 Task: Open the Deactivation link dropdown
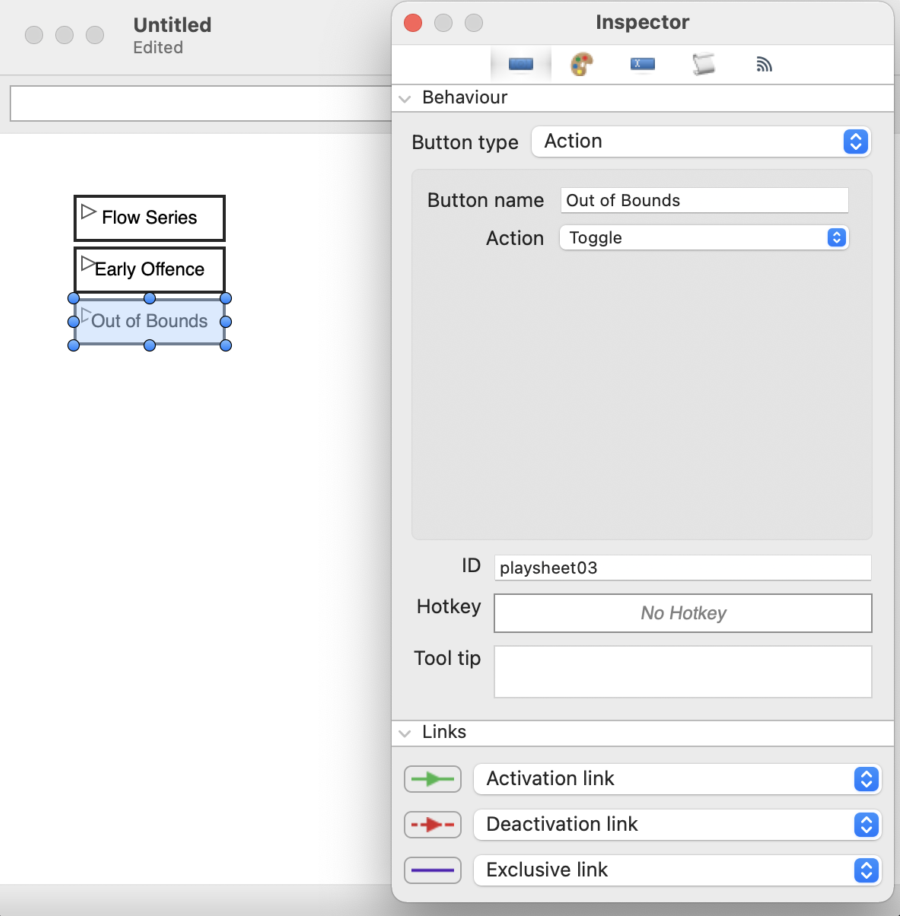point(677,824)
